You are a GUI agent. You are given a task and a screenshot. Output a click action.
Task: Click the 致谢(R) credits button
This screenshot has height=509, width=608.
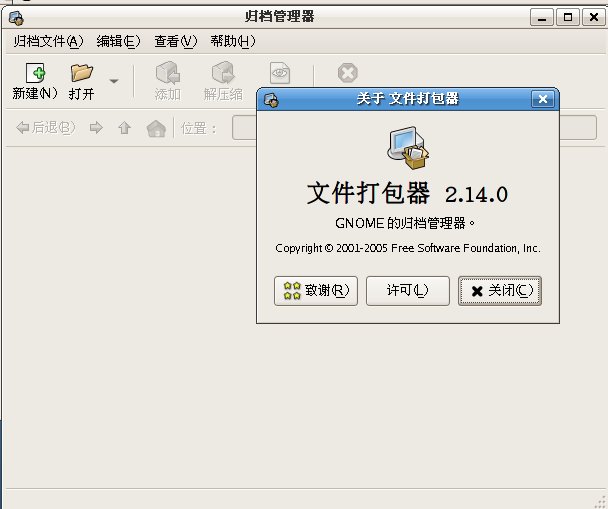[x=316, y=291]
